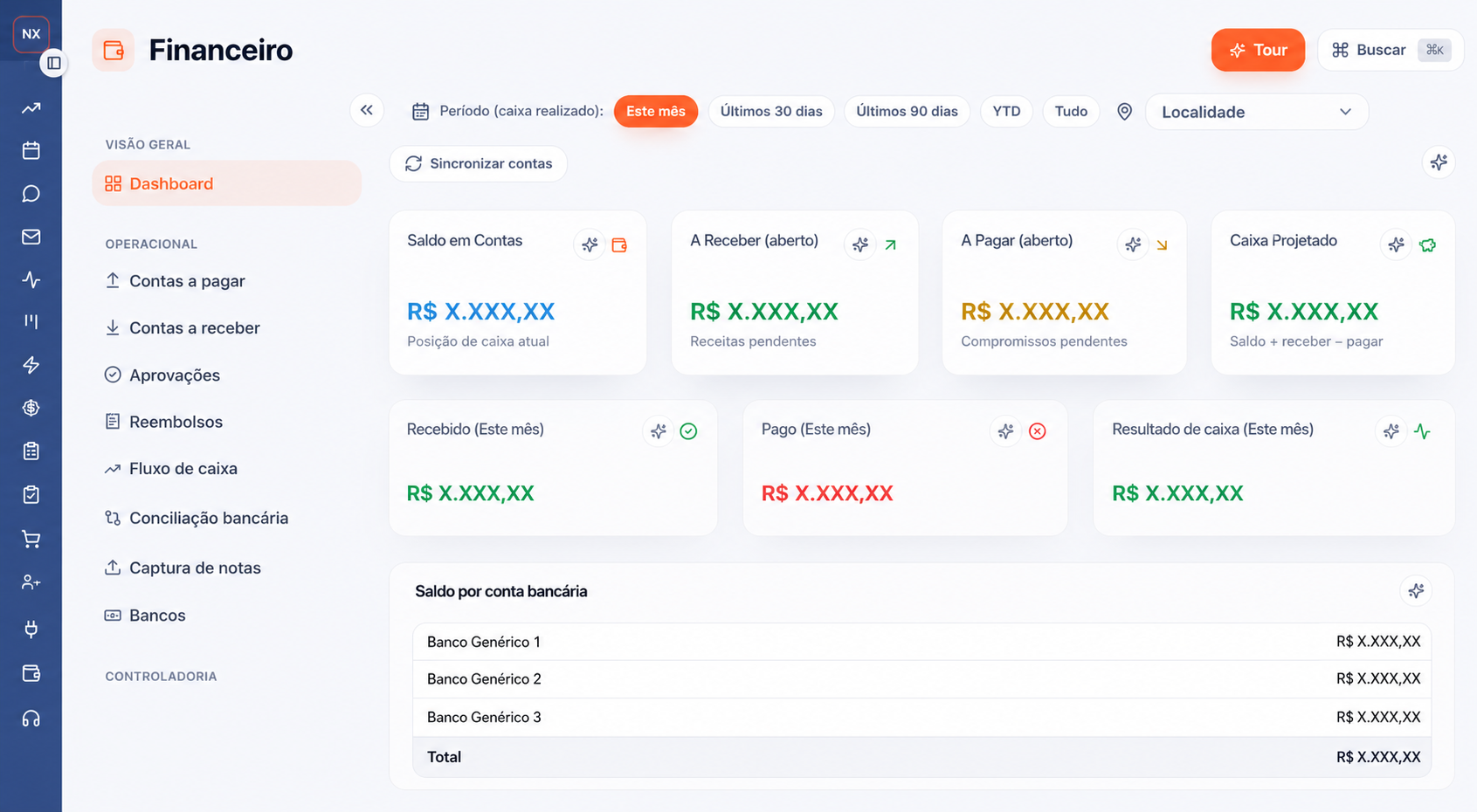
Task: Click the CONTROLADORIA section heading
Action: point(161,677)
